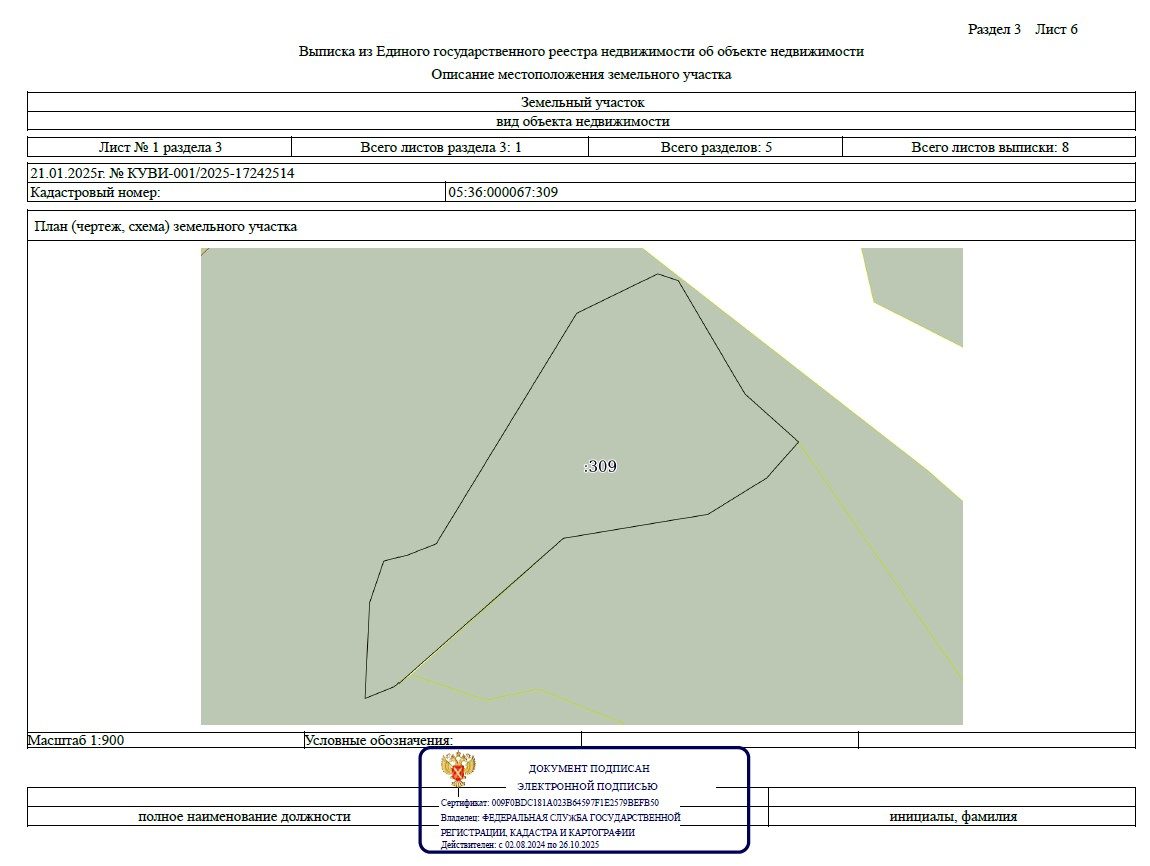
Task: Click the 'Лист № 1 раздела 3' cell
Action: coord(160,147)
